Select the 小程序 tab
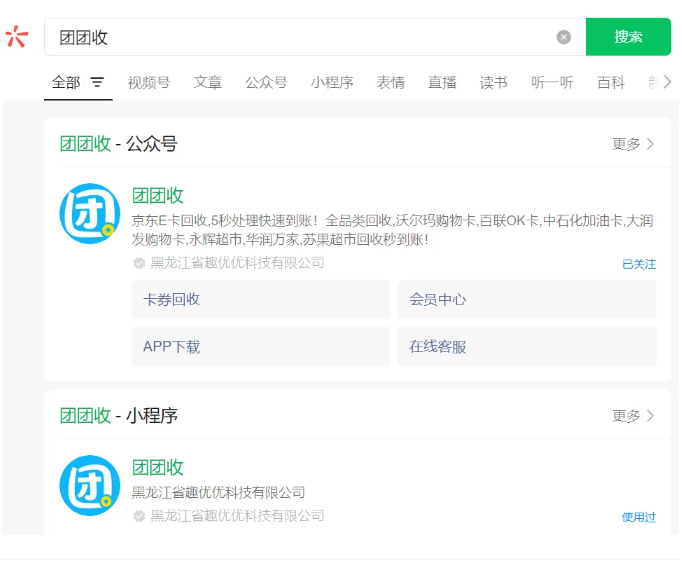682x561 pixels. point(332,83)
